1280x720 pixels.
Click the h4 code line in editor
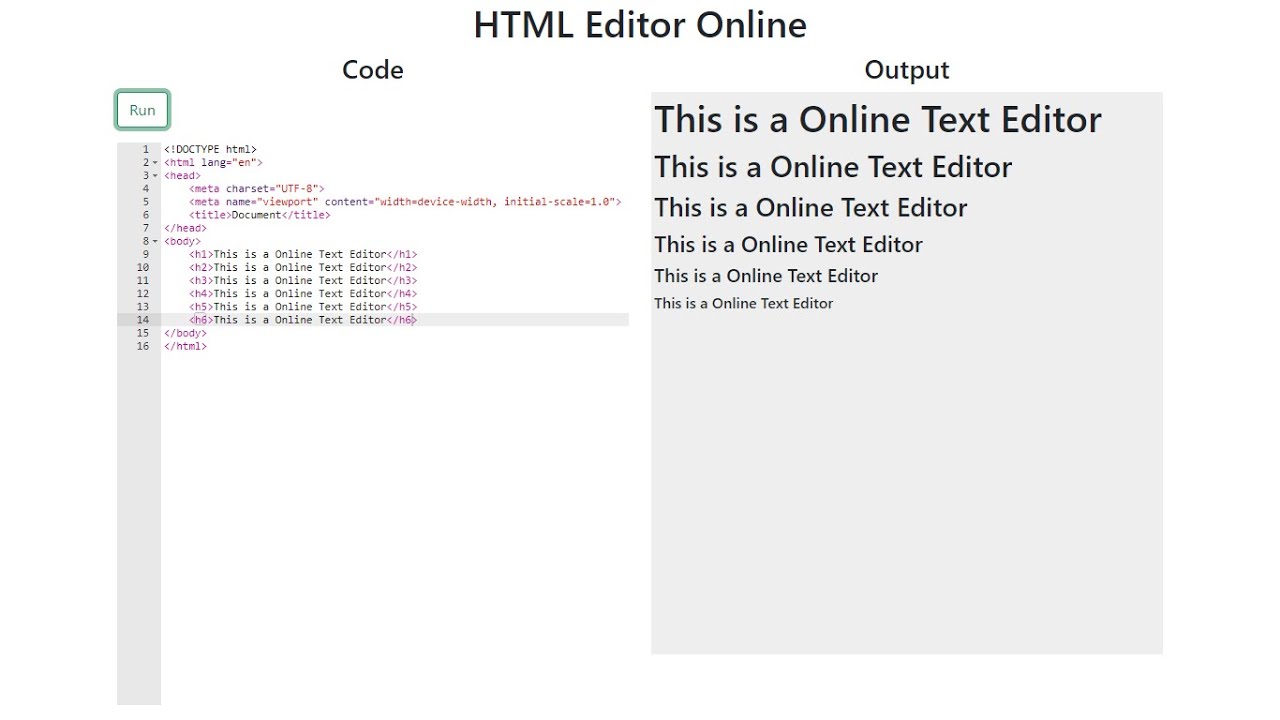point(303,293)
